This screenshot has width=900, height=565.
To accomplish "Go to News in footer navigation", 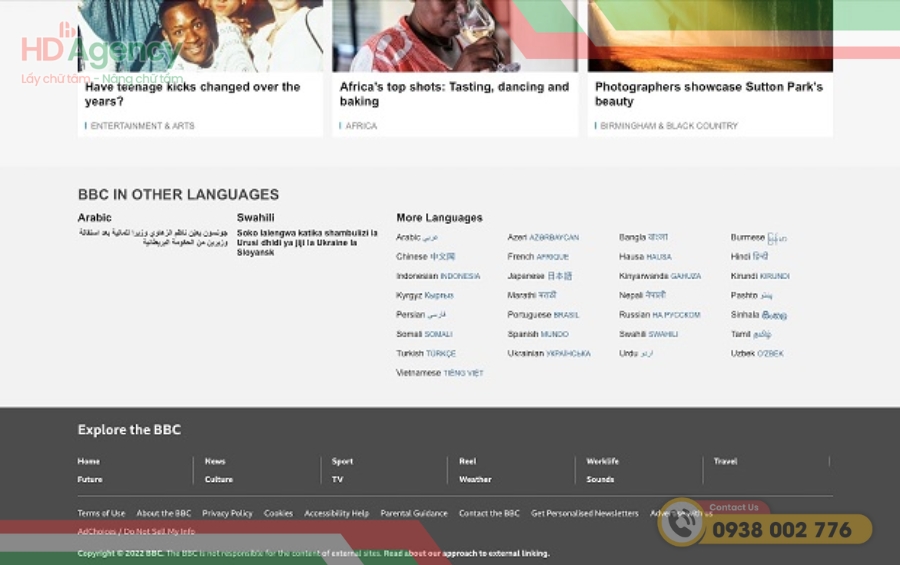I will [x=215, y=461].
